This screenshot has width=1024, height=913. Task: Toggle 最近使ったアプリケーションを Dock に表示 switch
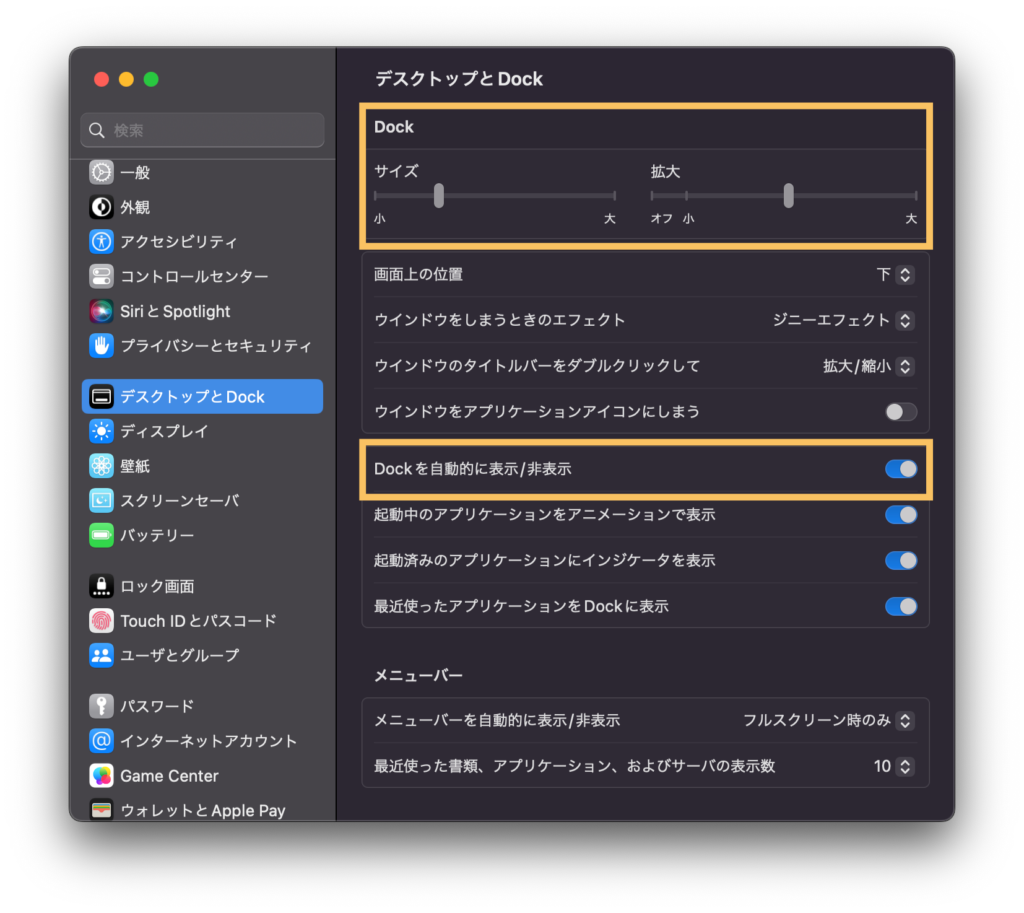point(901,606)
